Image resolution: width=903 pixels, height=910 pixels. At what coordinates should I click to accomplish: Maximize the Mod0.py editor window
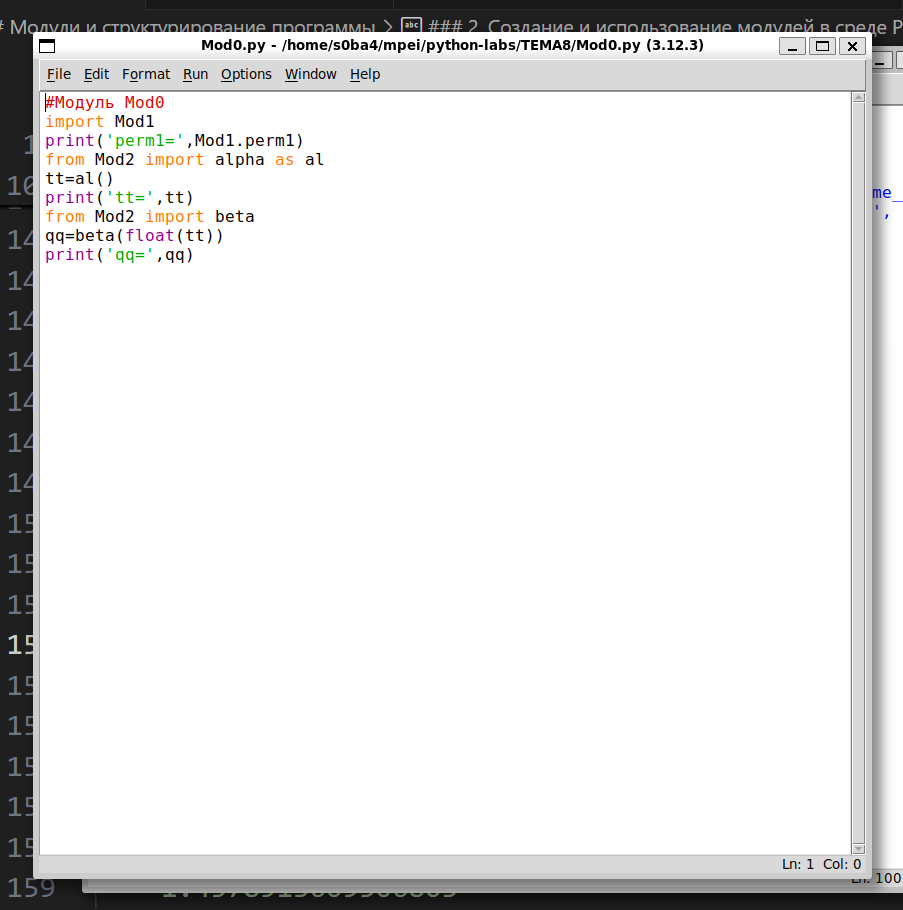(x=822, y=46)
